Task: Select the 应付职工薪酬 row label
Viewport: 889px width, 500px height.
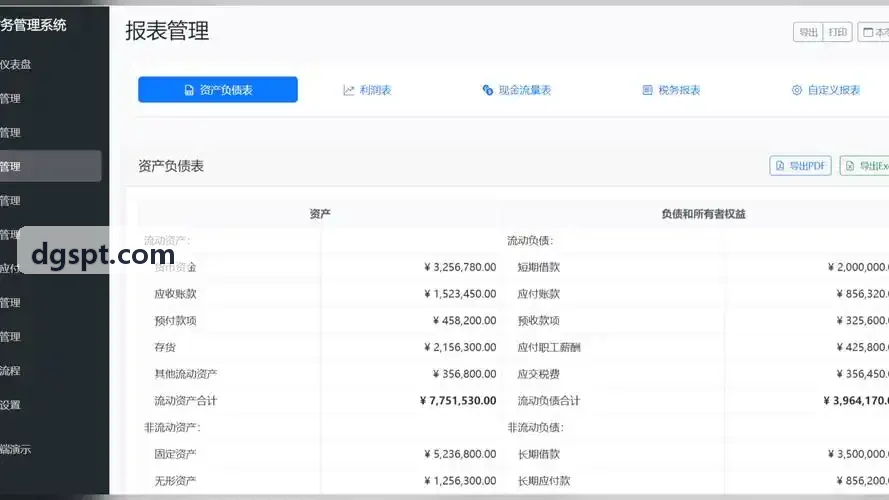Action: coord(549,347)
